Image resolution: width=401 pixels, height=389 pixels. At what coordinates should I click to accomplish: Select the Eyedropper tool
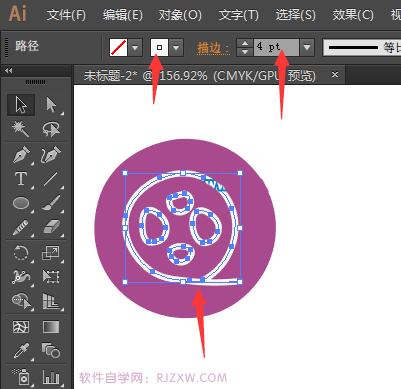[21, 351]
